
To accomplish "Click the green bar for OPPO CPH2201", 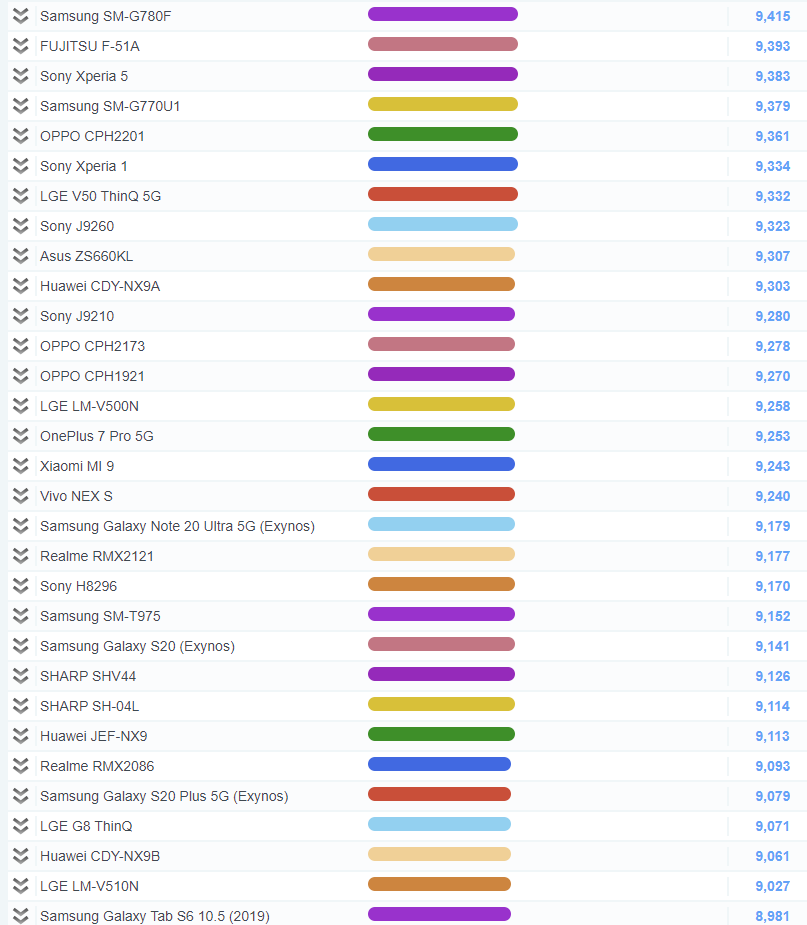I will click(443, 135).
